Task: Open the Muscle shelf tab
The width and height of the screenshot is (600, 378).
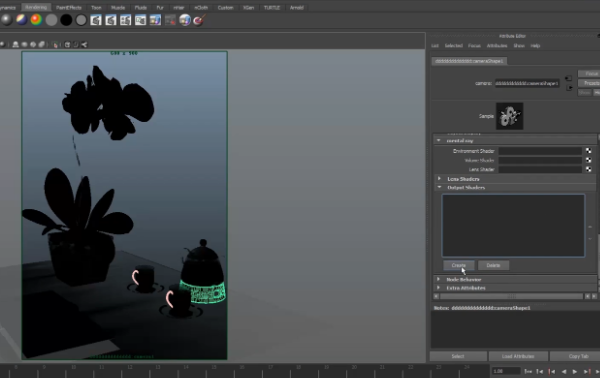Action: pyautogui.click(x=118, y=8)
